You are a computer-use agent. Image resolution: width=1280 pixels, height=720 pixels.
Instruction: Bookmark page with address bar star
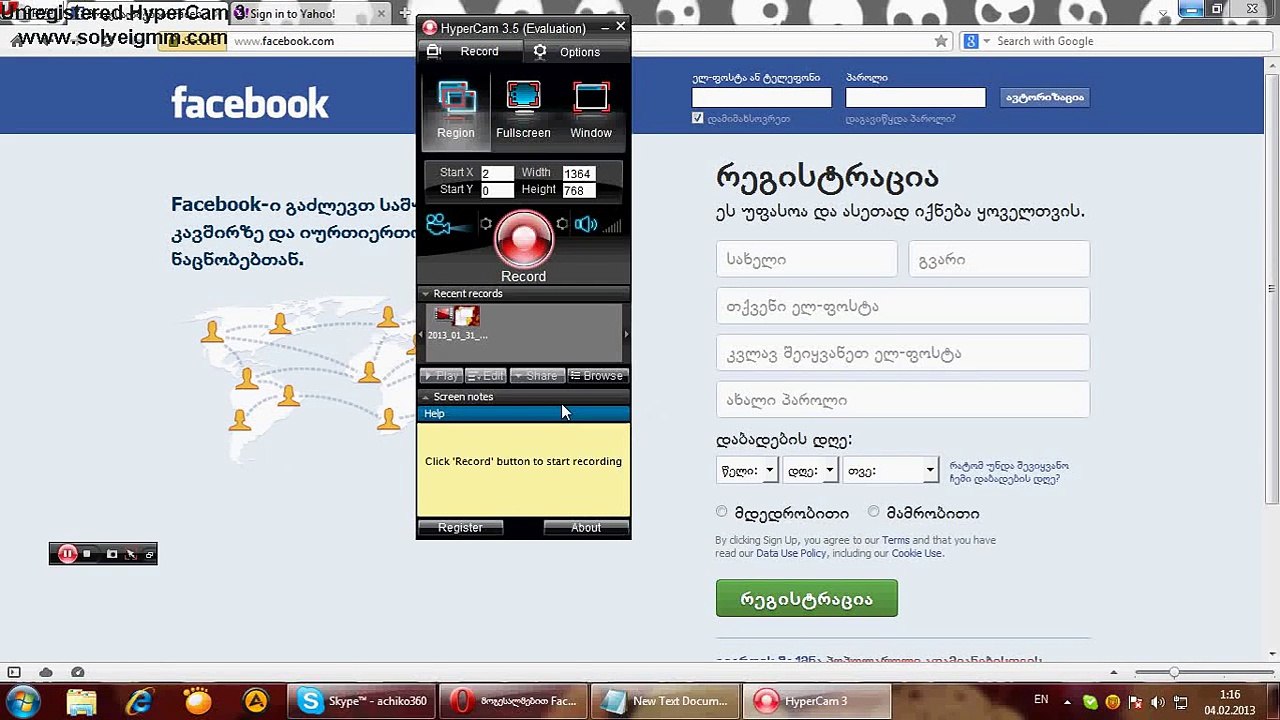click(941, 41)
